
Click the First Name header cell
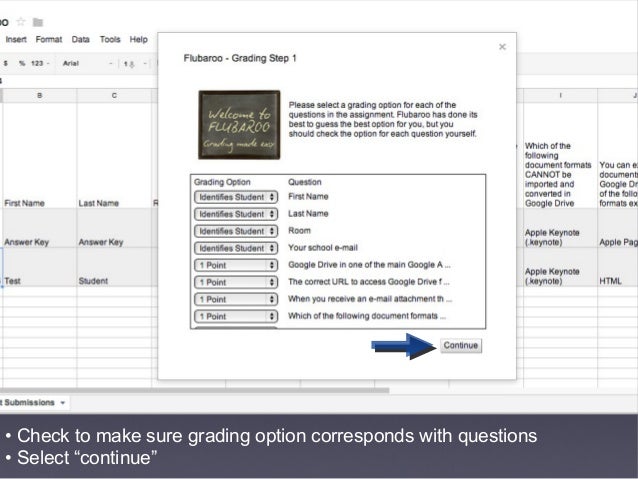tap(39, 155)
